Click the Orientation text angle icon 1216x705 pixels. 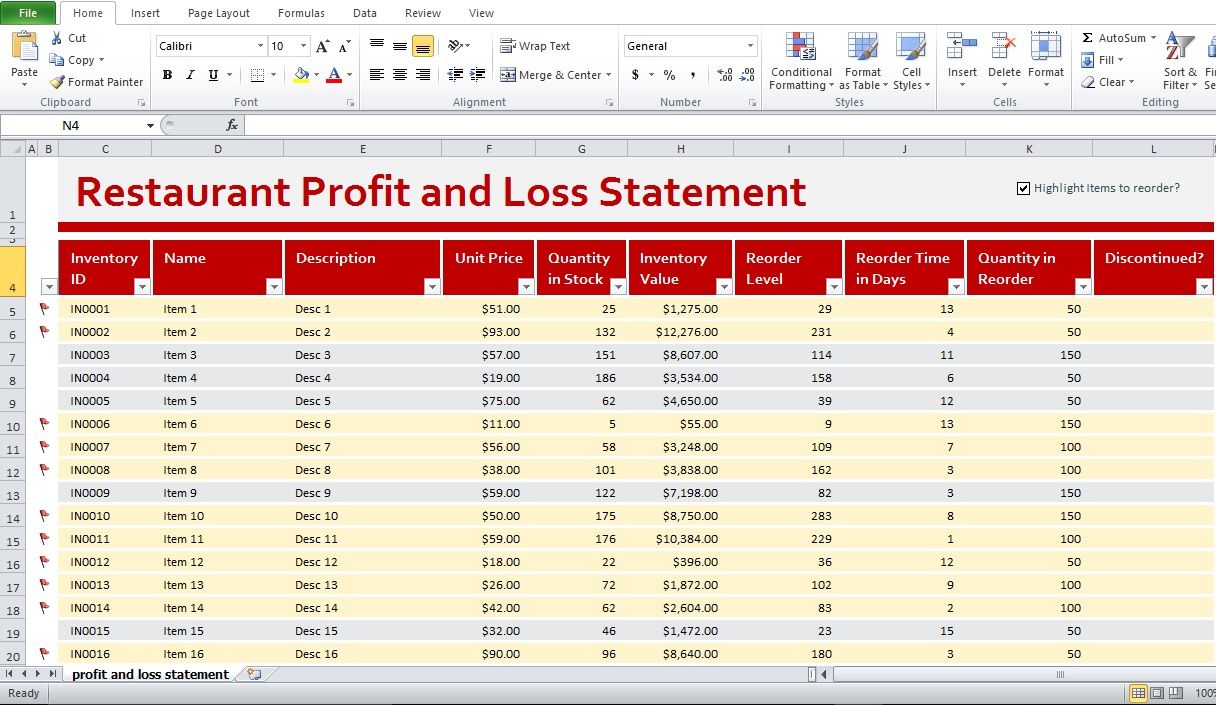click(456, 46)
